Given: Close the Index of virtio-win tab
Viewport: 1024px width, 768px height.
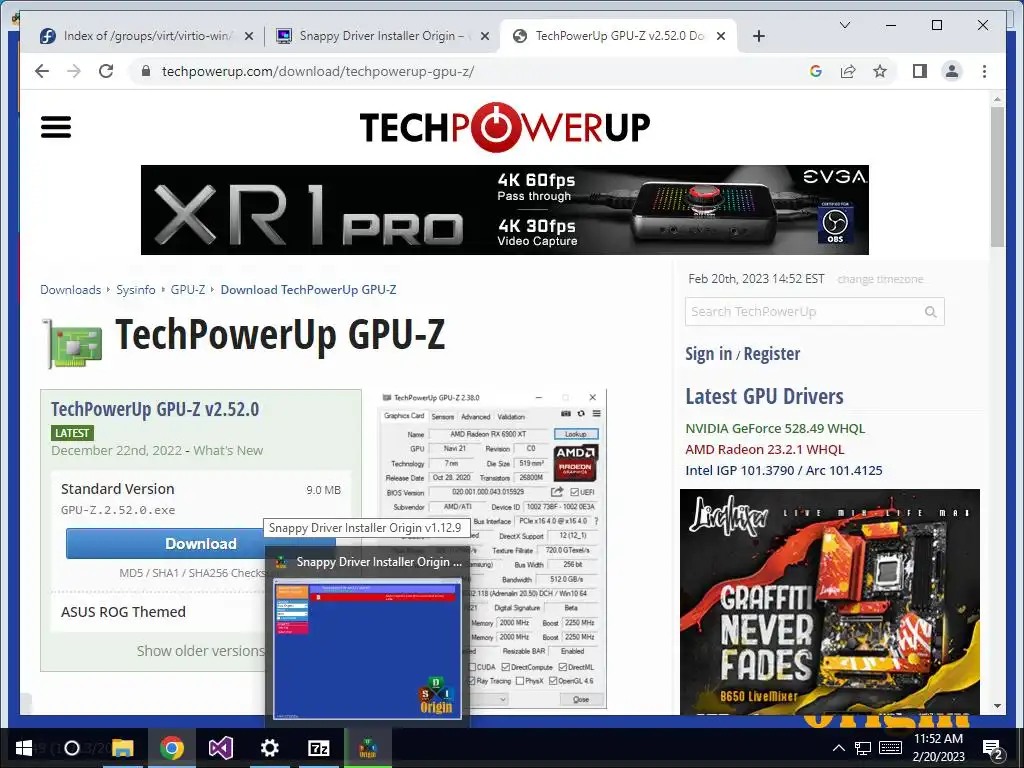Looking at the screenshot, I should pos(249,36).
